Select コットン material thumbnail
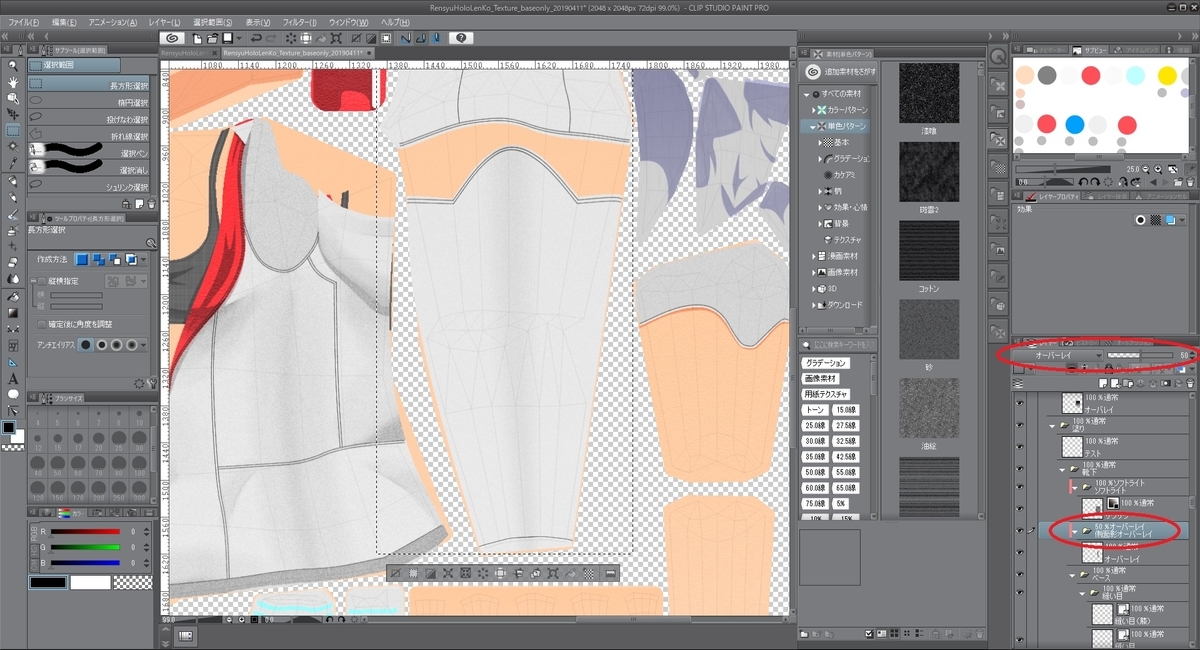 (929, 250)
